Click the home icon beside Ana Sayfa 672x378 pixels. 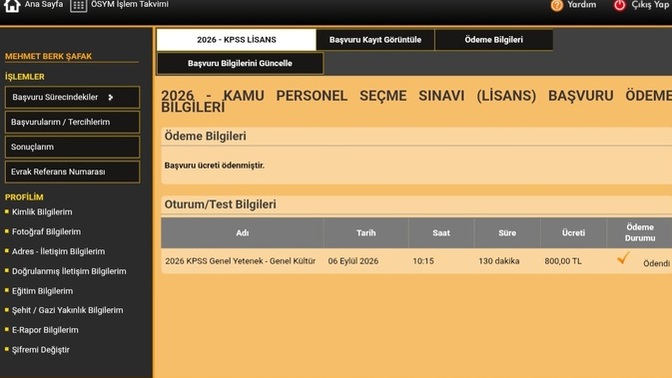pyautogui.click(x=12, y=5)
